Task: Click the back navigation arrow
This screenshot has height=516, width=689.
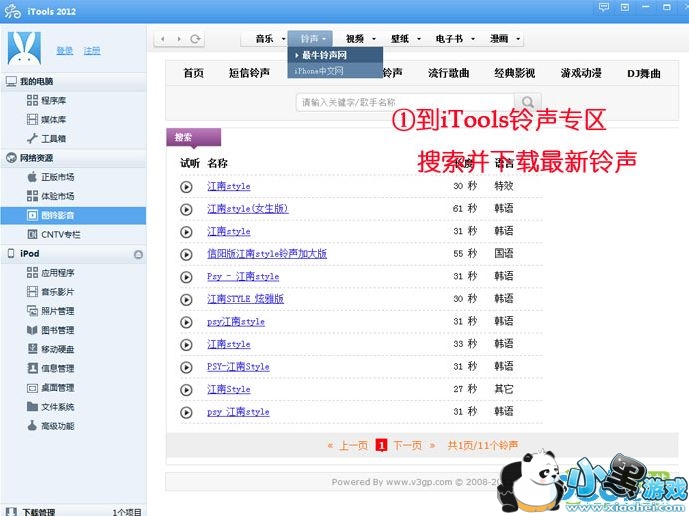Action: tap(163, 39)
